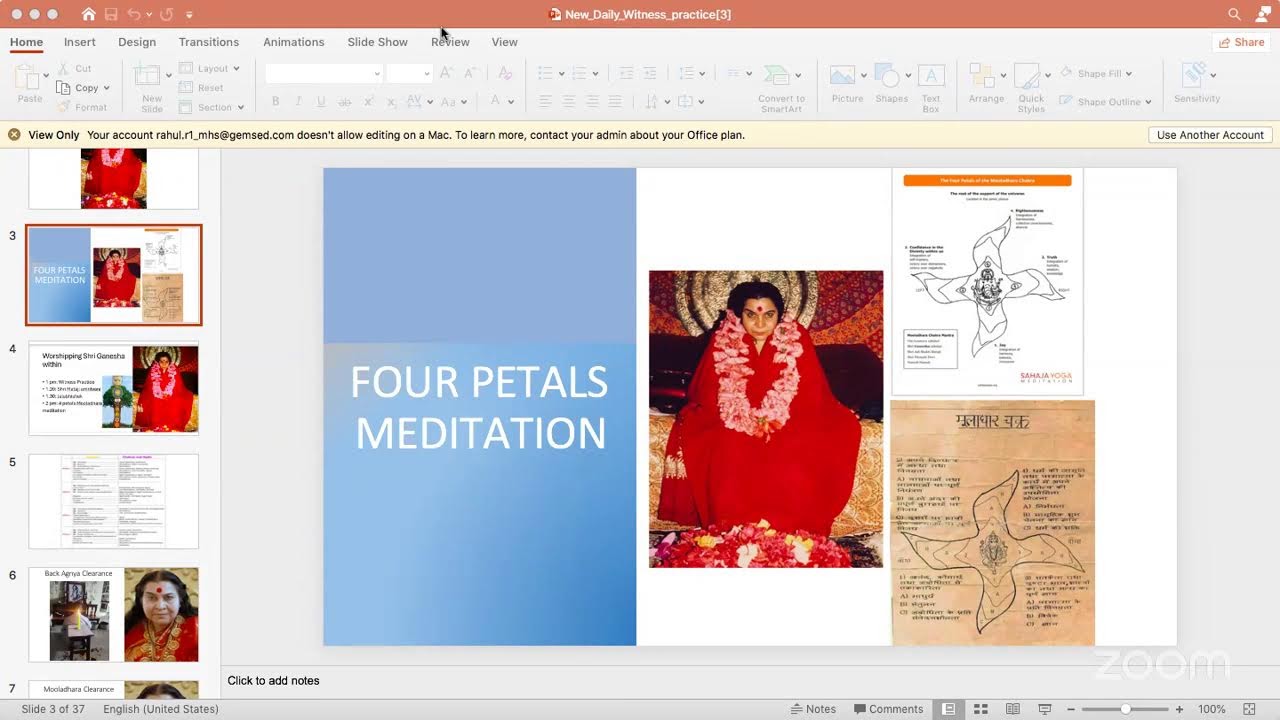The height and width of the screenshot is (720, 1280).
Task: Open Quick Styles gallery
Action: 1031,88
